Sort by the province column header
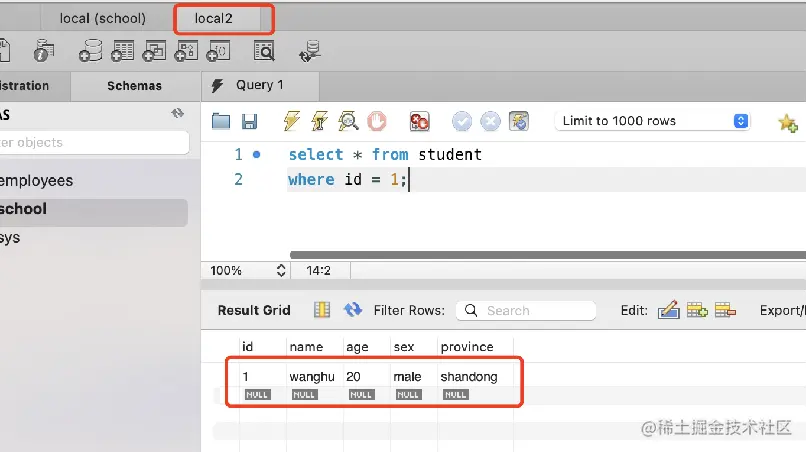 (x=475, y=347)
